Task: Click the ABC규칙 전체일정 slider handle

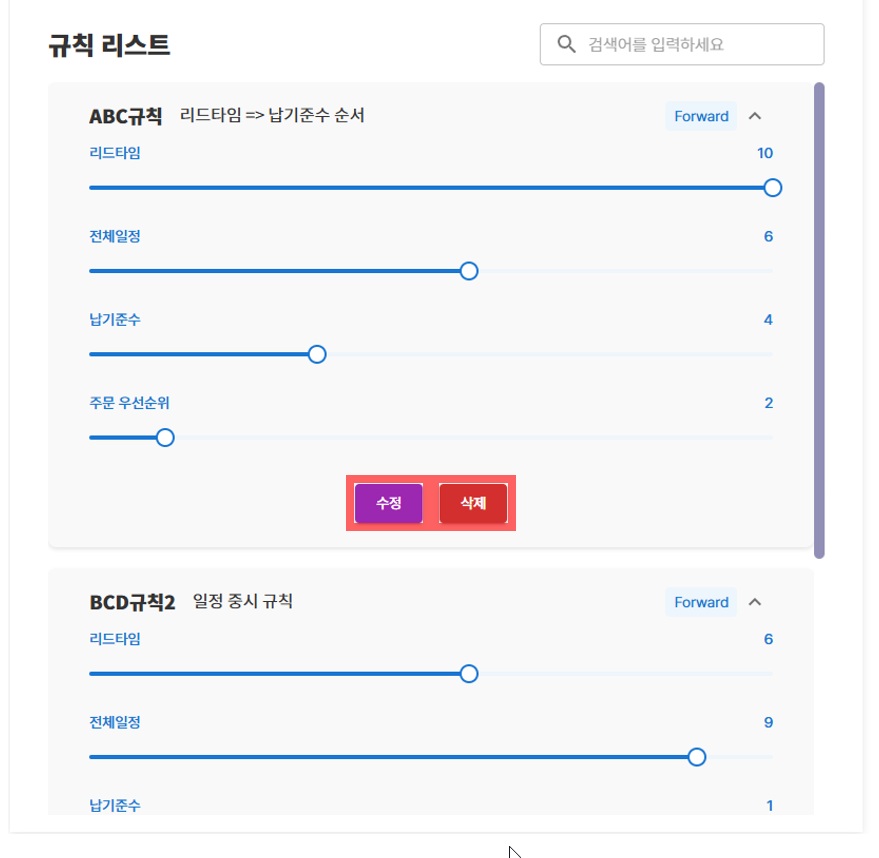Action: click(x=468, y=271)
